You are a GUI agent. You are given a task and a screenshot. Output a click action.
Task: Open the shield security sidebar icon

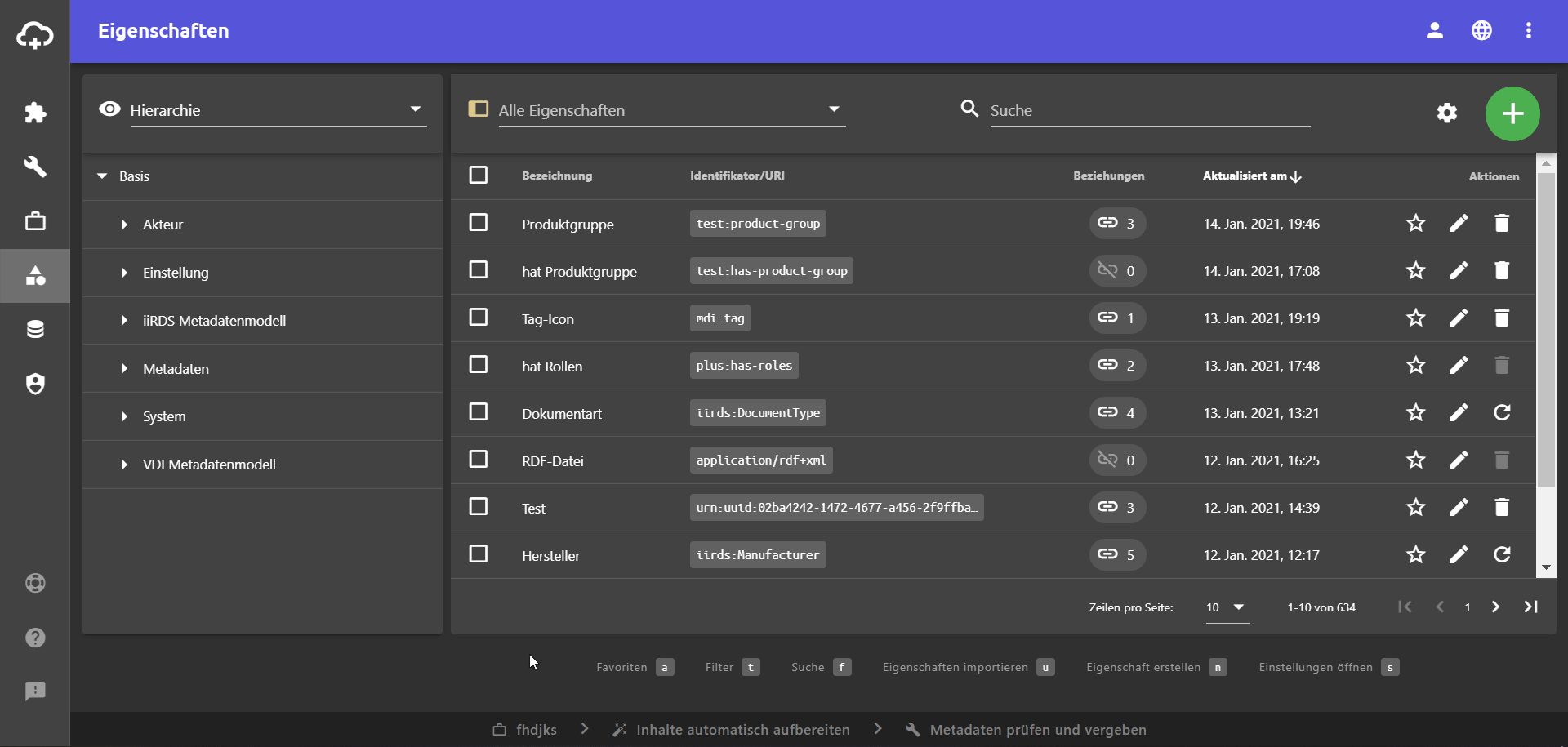click(35, 384)
